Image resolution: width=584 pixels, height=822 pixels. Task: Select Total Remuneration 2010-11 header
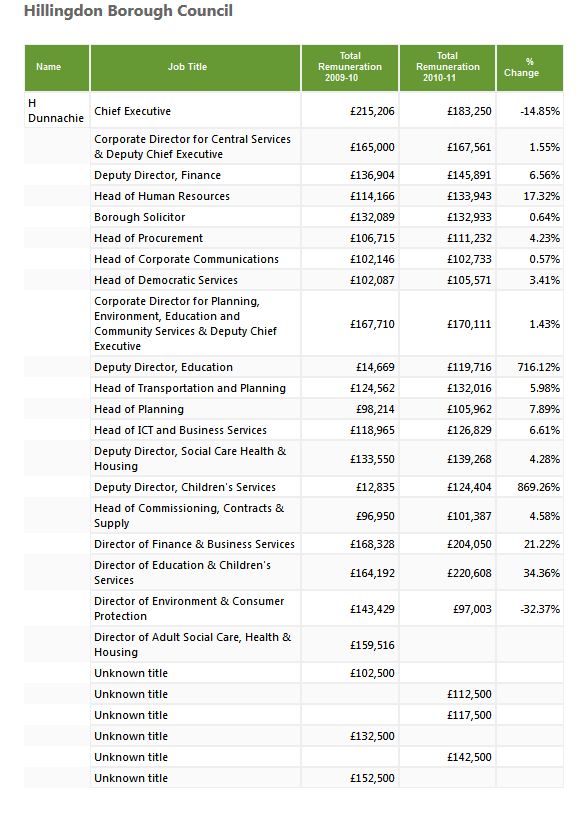(447, 68)
